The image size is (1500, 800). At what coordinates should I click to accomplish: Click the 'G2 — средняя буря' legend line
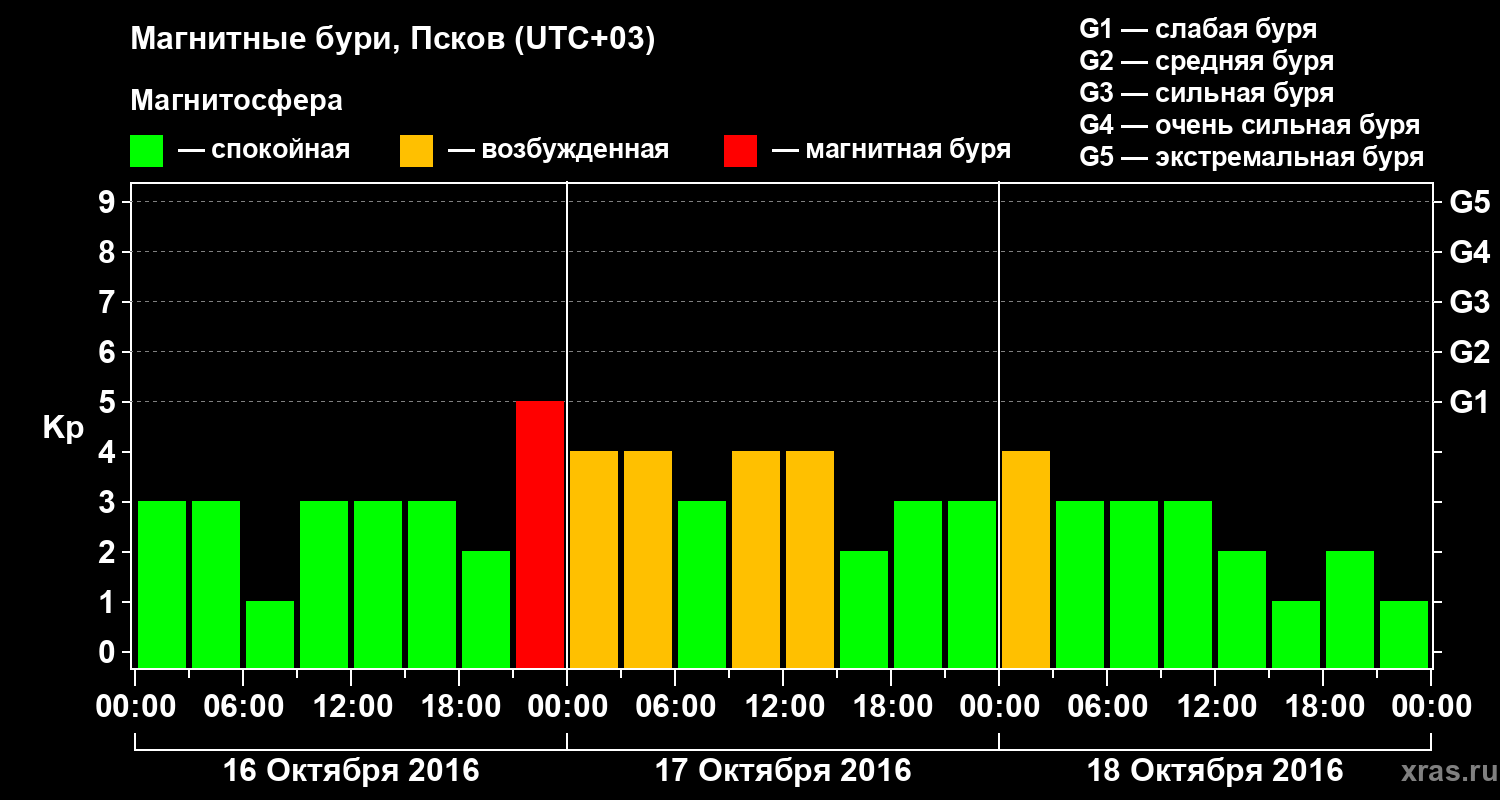[1206, 61]
